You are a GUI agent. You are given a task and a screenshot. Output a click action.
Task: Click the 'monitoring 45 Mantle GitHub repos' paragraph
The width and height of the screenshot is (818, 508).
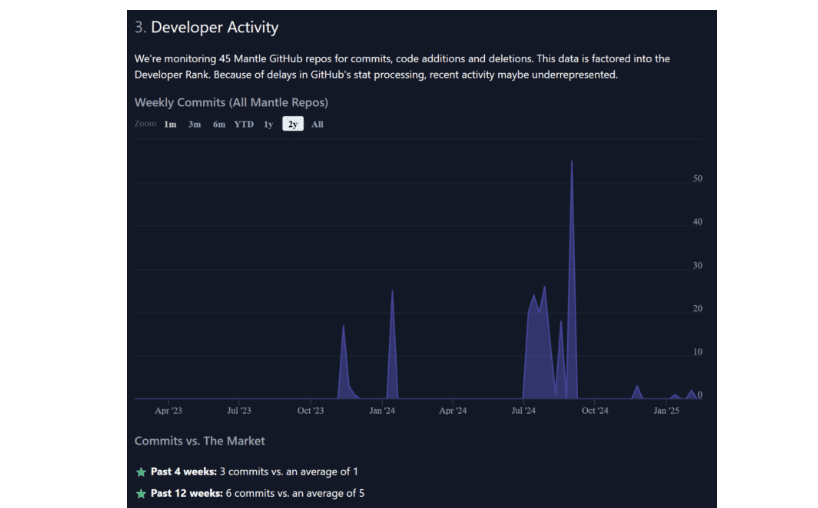point(402,66)
